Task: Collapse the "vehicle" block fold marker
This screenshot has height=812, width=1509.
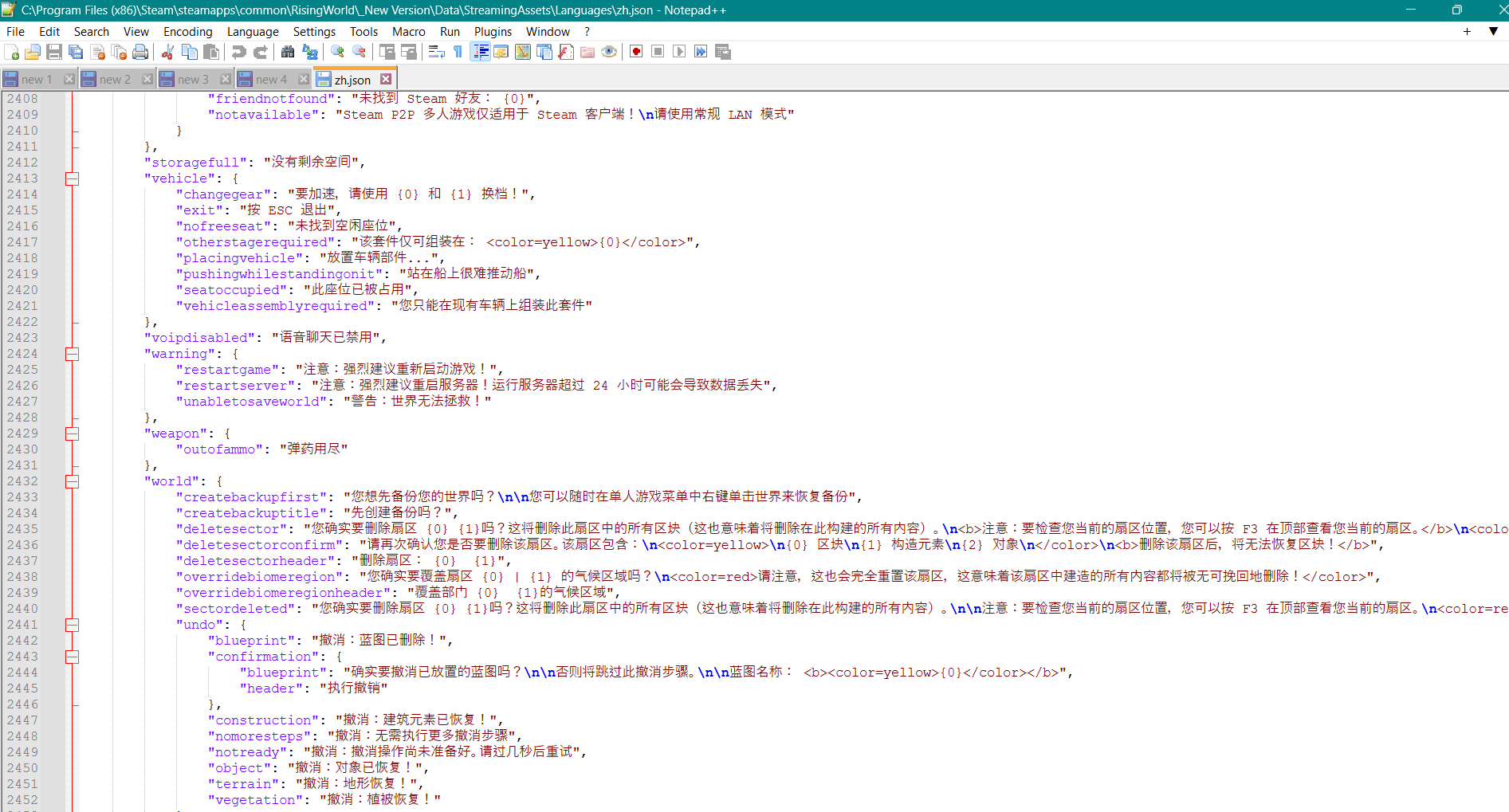Action: click(x=73, y=178)
